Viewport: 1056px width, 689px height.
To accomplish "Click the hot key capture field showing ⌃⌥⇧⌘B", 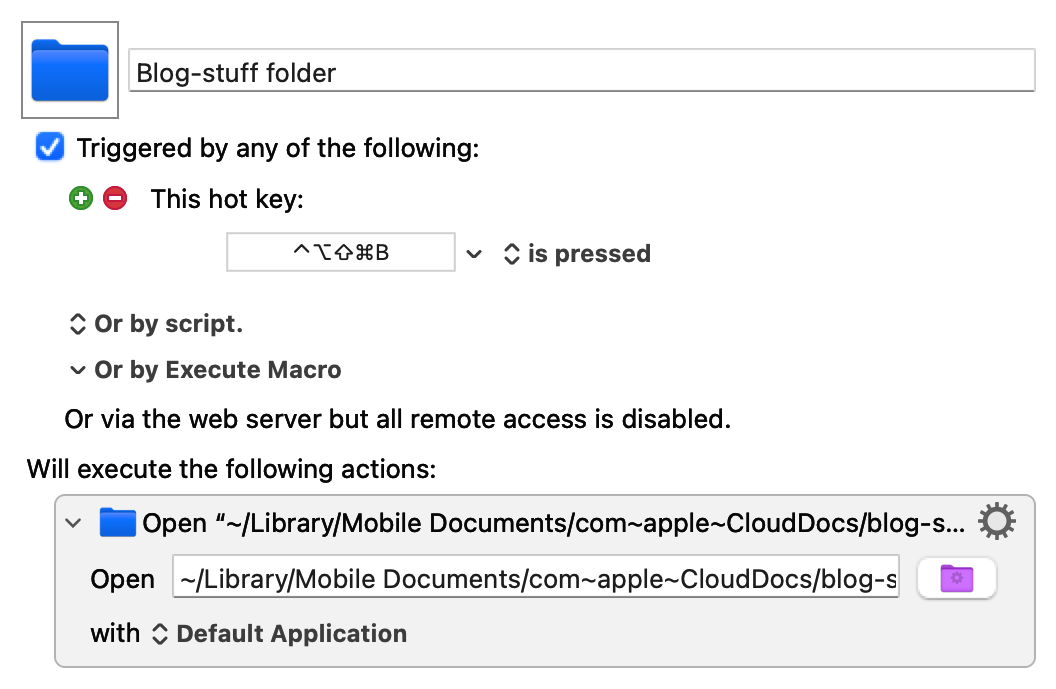I will 340,252.
